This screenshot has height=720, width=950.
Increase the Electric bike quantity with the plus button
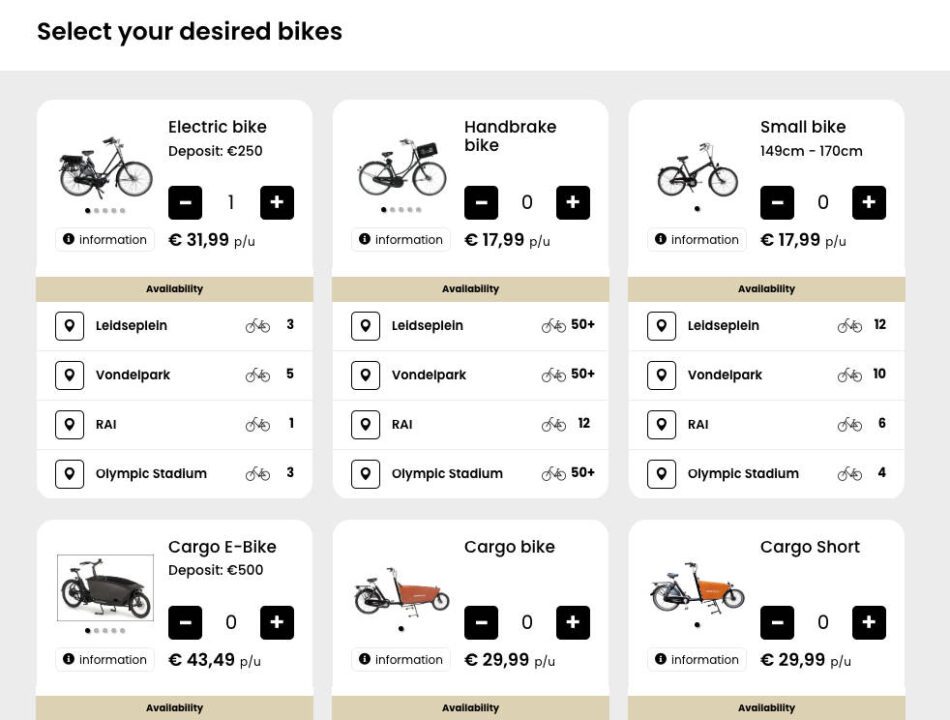(277, 202)
